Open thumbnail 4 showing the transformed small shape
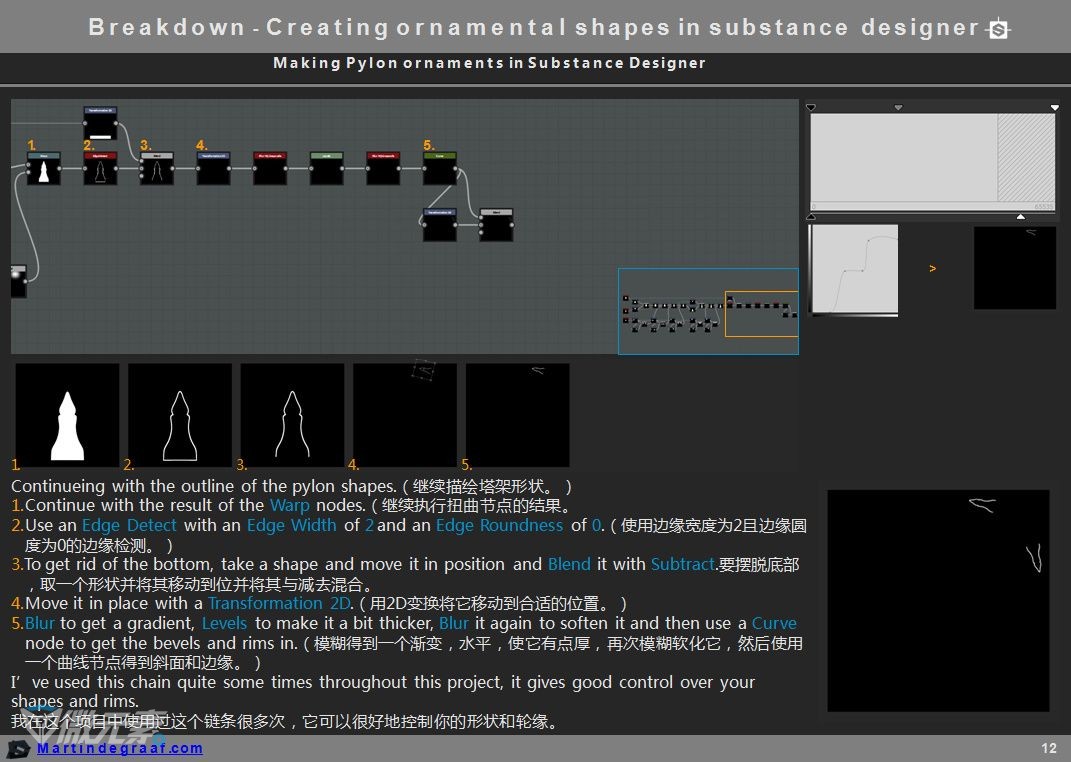The height and width of the screenshot is (762, 1071). [405, 415]
